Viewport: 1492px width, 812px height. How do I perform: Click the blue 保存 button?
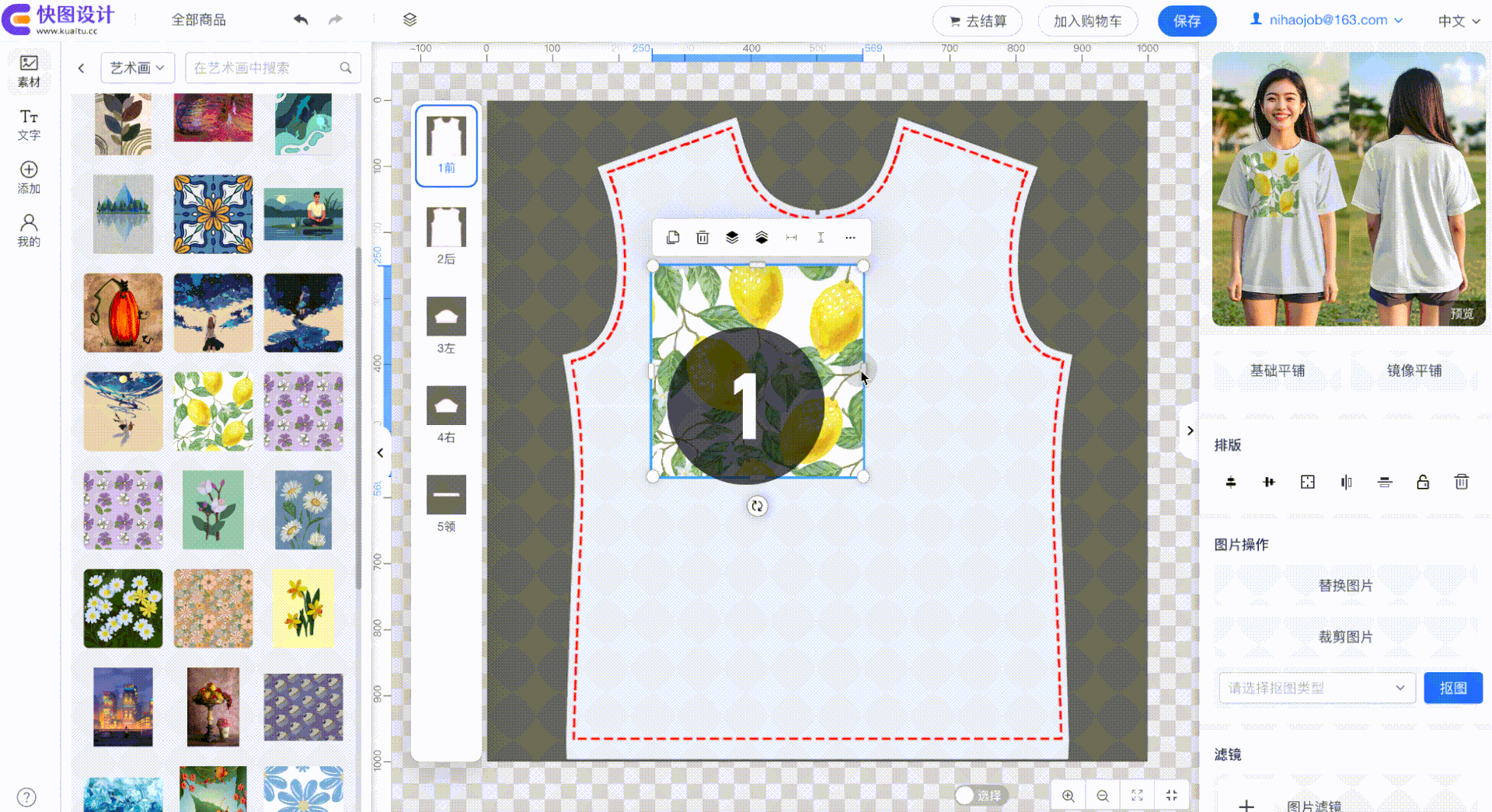click(1187, 21)
